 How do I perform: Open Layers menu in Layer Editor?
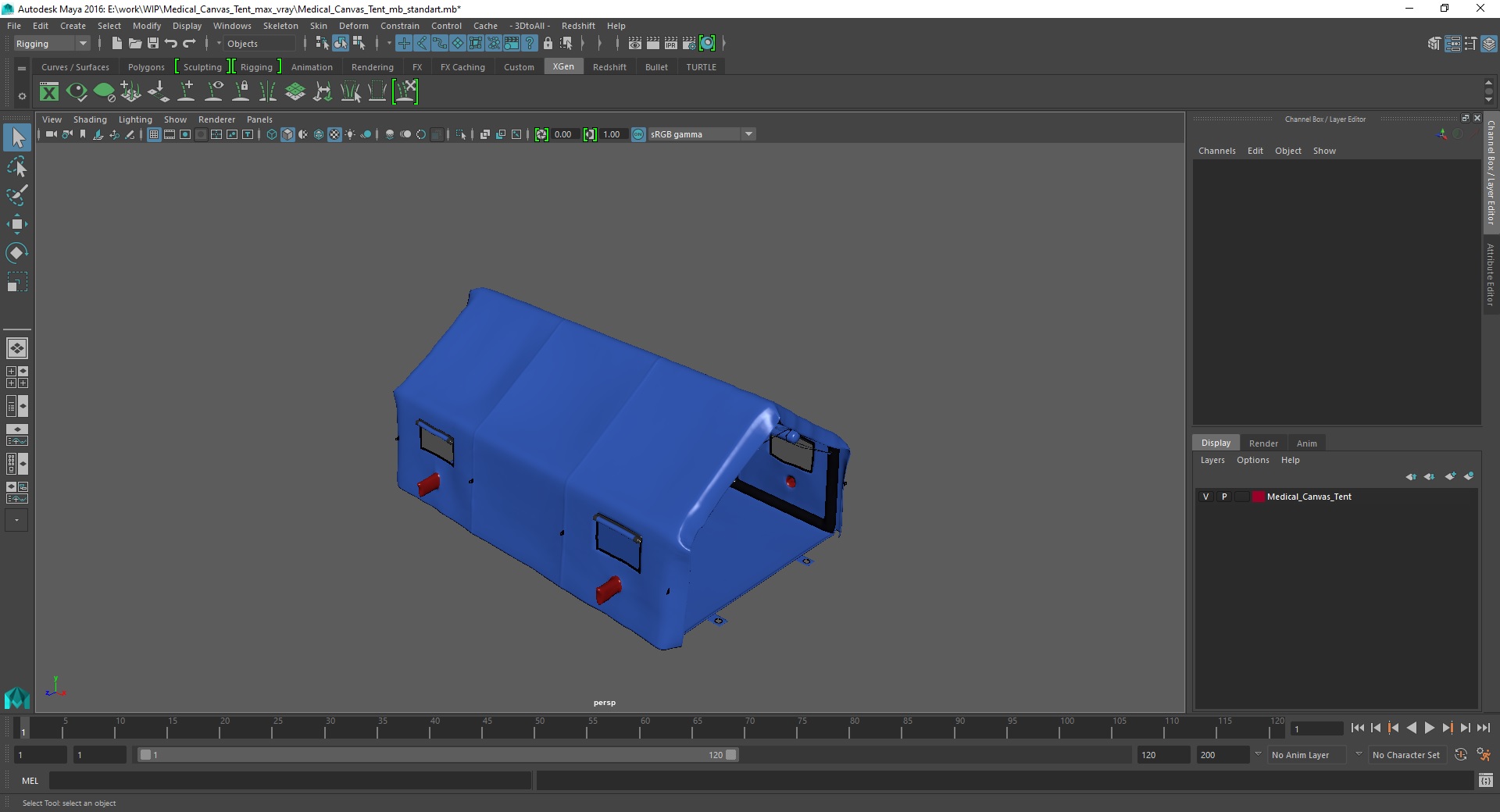pos(1212,460)
